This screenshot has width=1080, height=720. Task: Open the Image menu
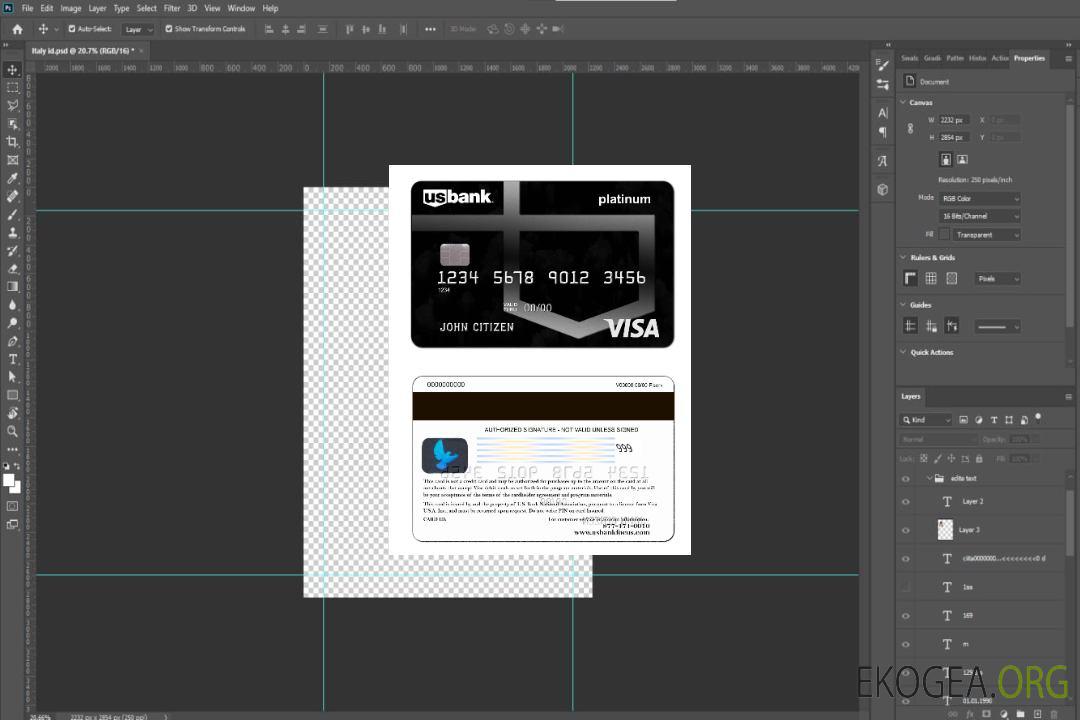[70, 8]
